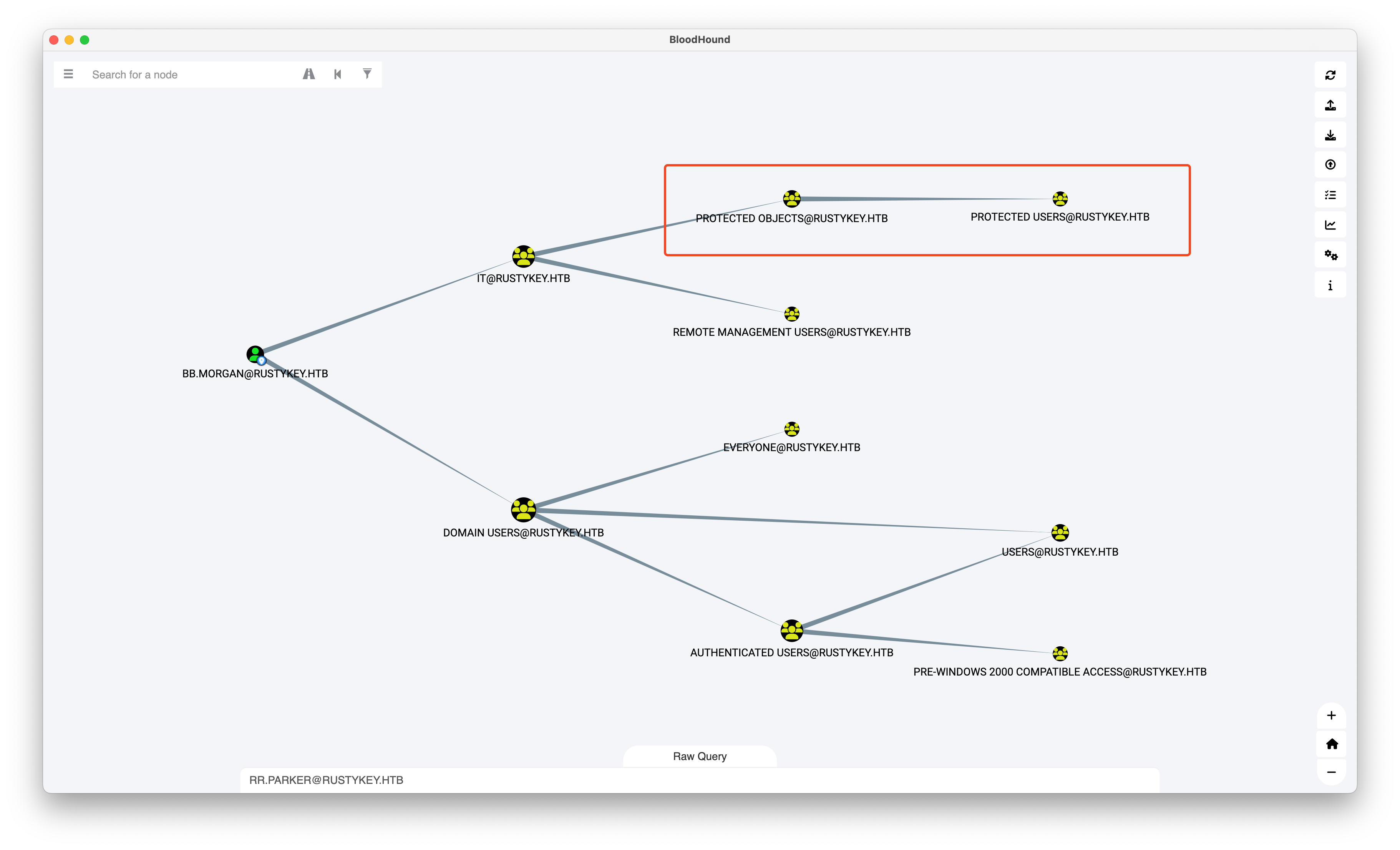Click the back (previous query) icon
This screenshot has height=850, width=1400.
click(x=338, y=75)
